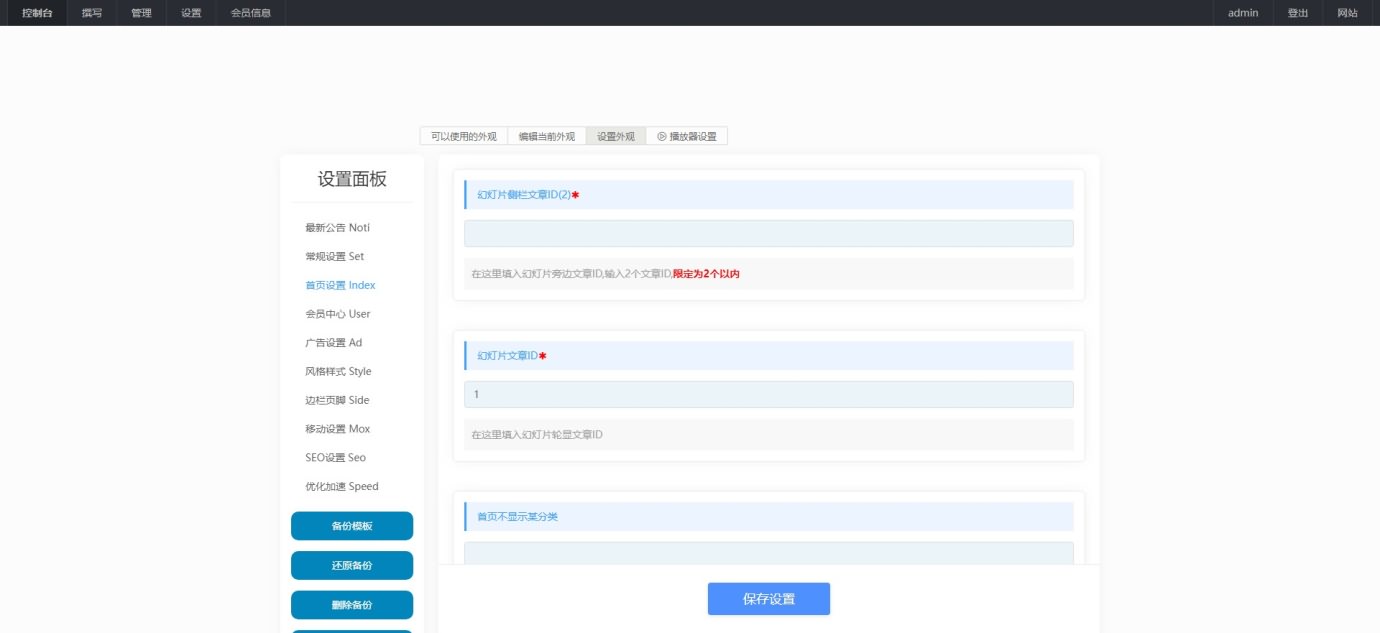Open 边栏页脚 Side section

(338, 401)
